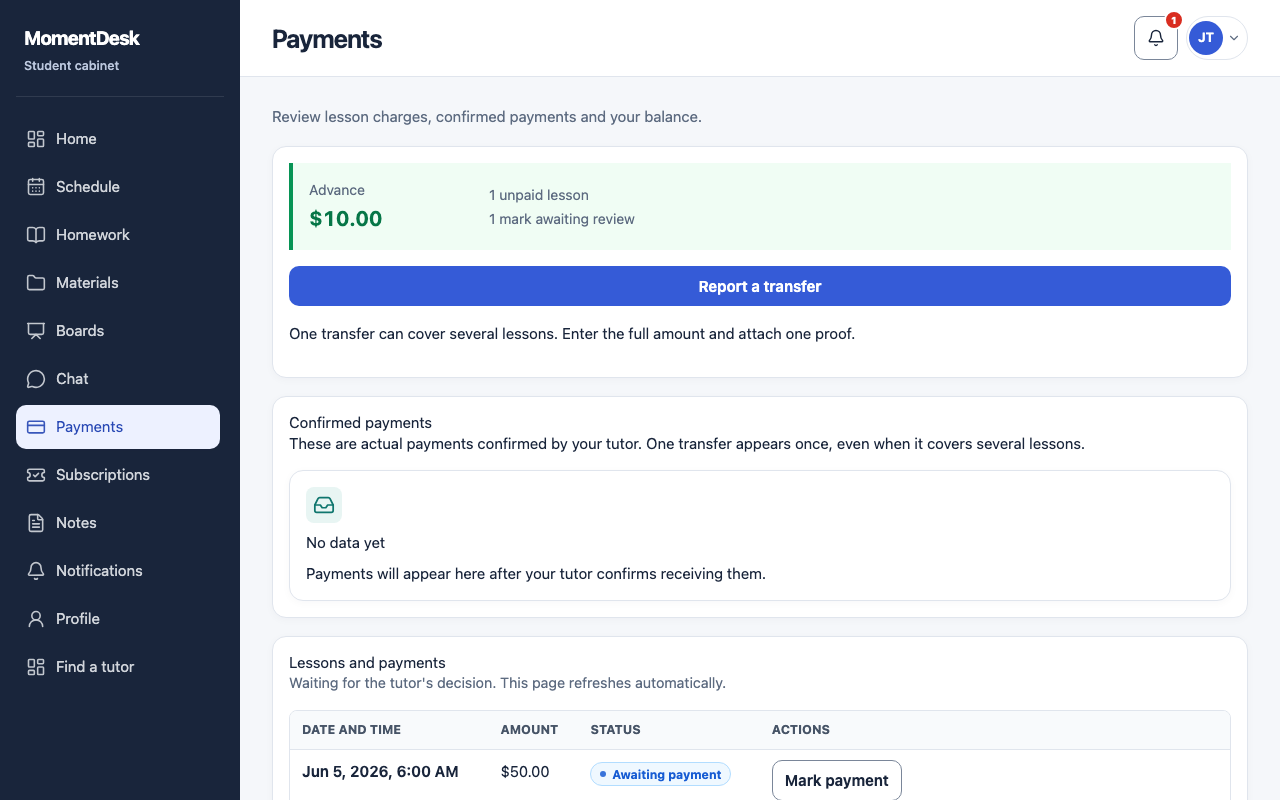The width and height of the screenshot is (1280, 800).
Task: Click the "Student cabinet" subtitle
Action: click(72, 66)
